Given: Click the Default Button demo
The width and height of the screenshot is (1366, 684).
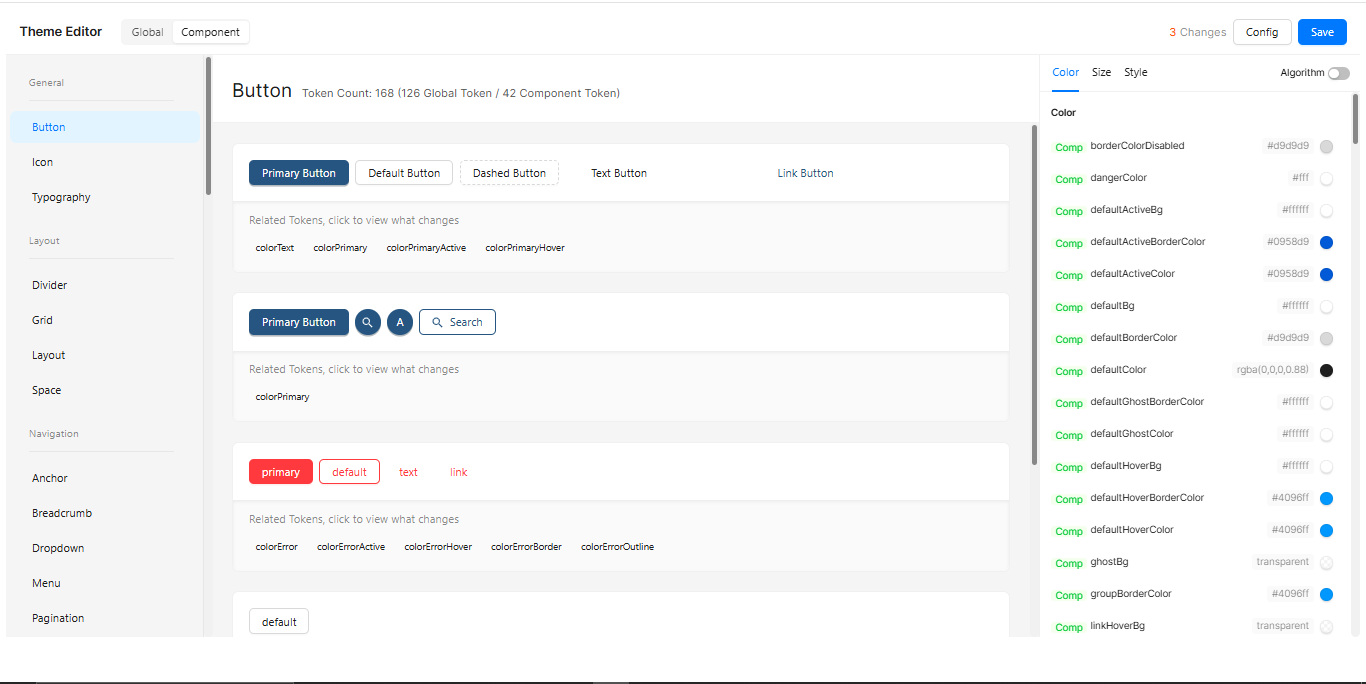Looking at the screenshot, I should (404, 173).
